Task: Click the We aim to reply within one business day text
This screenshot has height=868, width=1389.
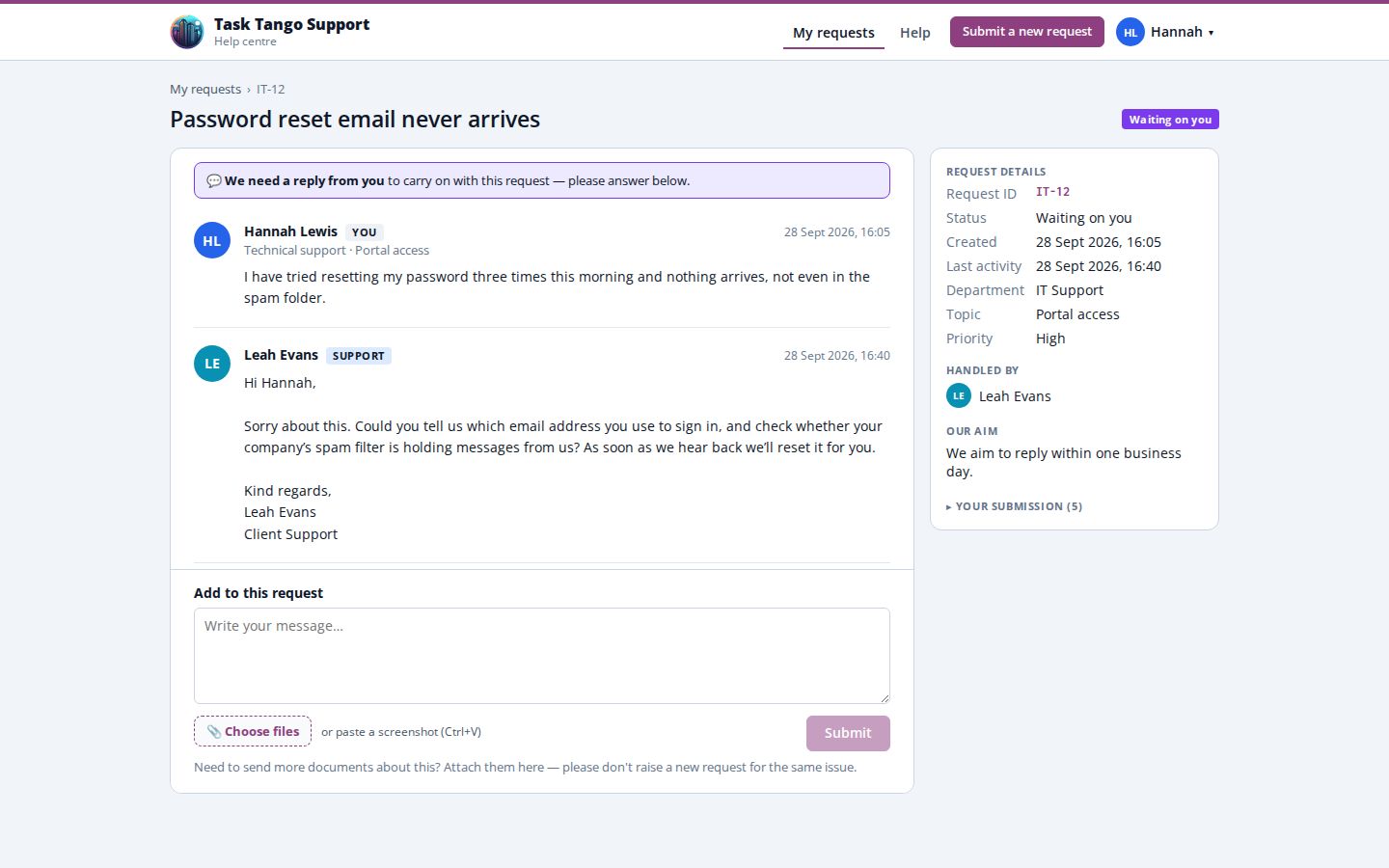Action: 1064,462
